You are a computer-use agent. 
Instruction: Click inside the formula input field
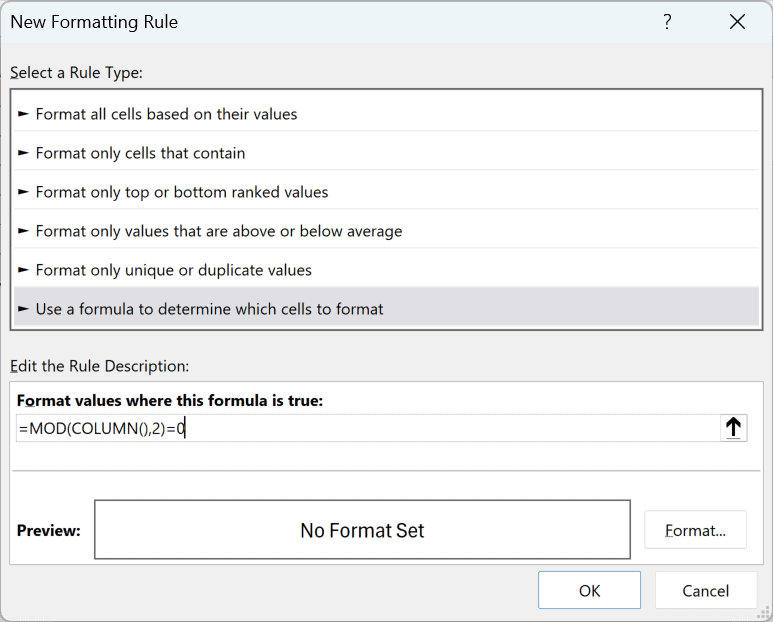(x=368, y=428)
